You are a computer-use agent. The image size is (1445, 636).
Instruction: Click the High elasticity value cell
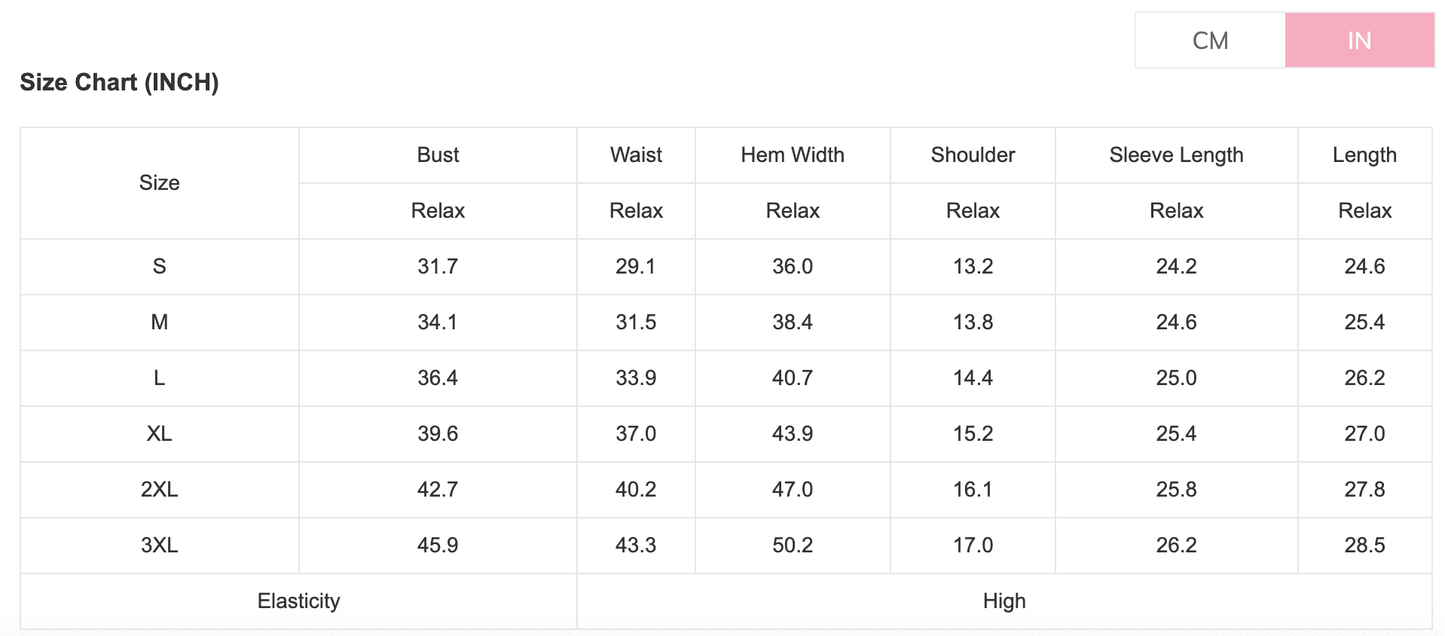(1004, 601)
